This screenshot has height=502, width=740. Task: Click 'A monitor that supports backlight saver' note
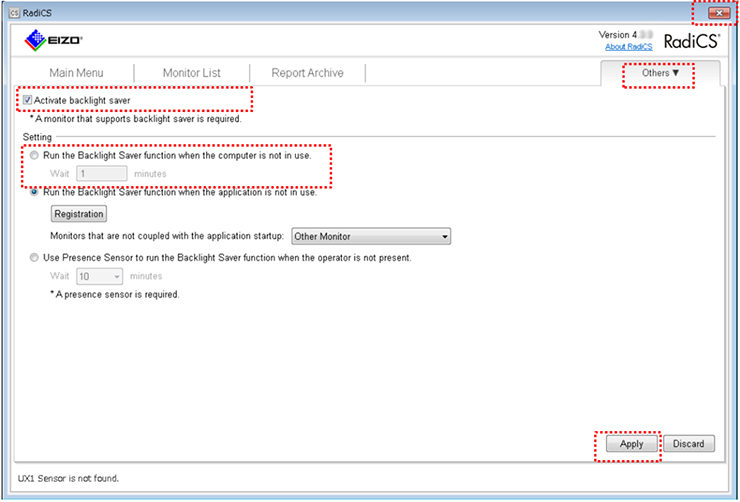coord(135,119)
